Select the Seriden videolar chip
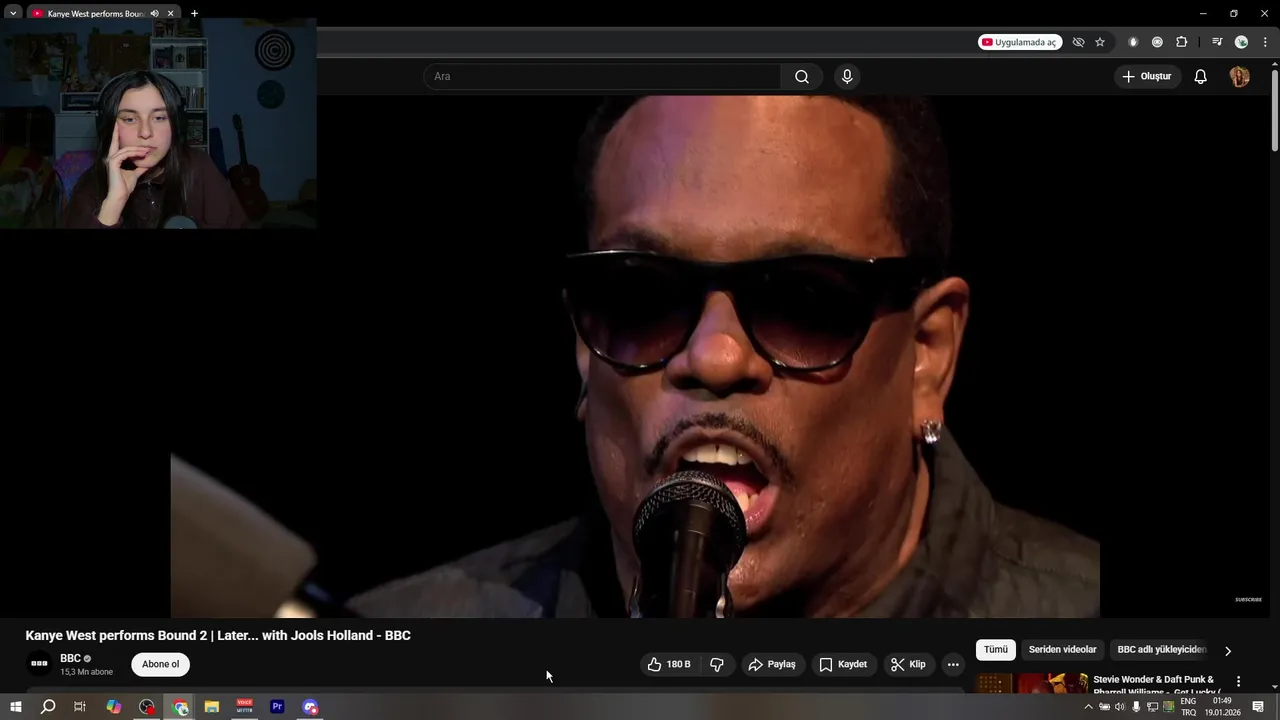 (1063, 650)
